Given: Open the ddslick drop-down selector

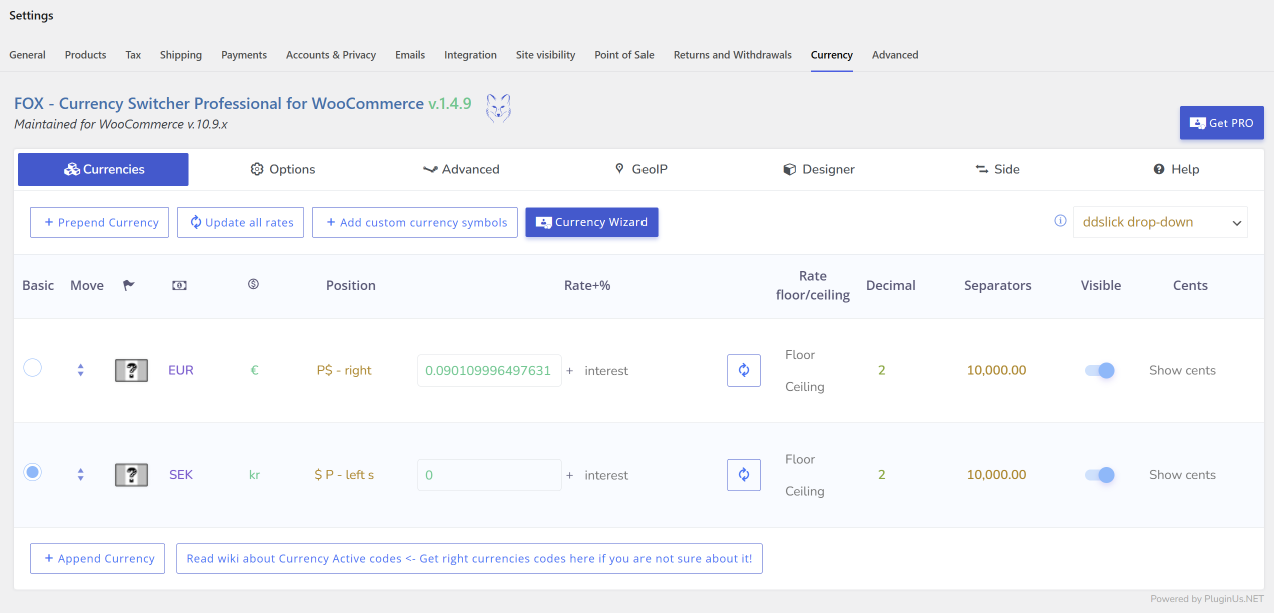Looking at the screenshot, I should 1160,222.
